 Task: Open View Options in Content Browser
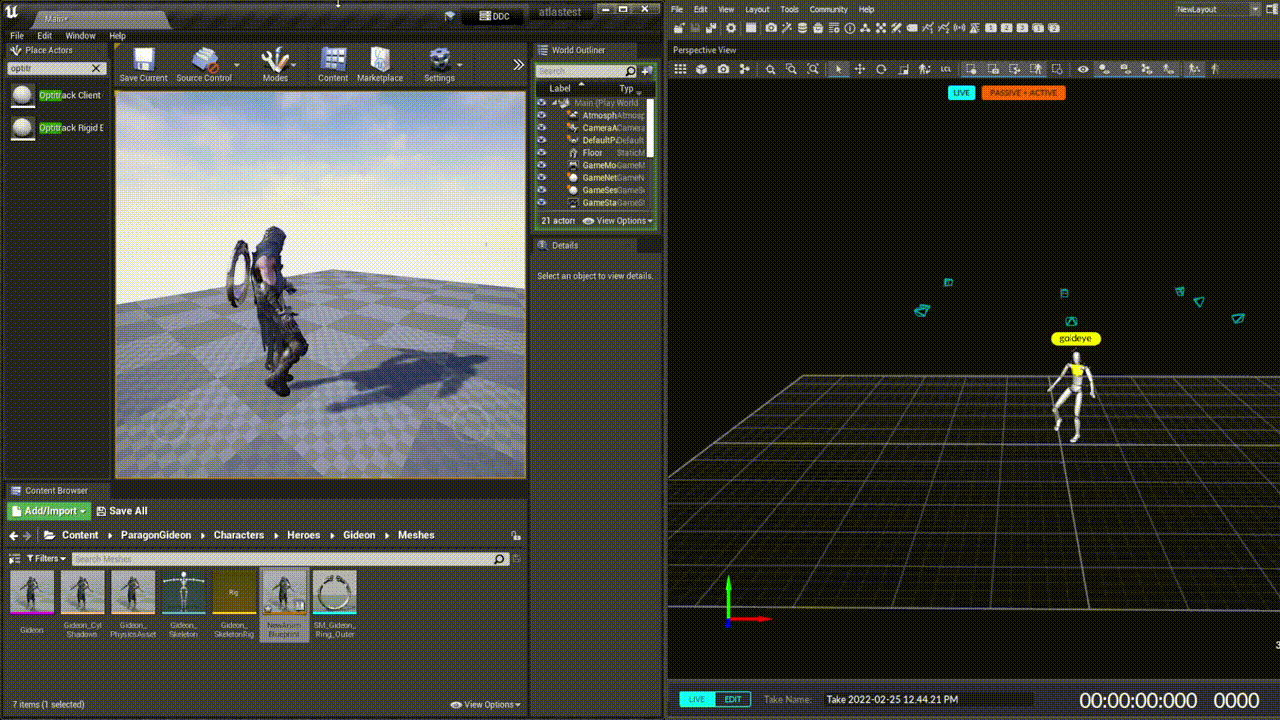point(485,704)
